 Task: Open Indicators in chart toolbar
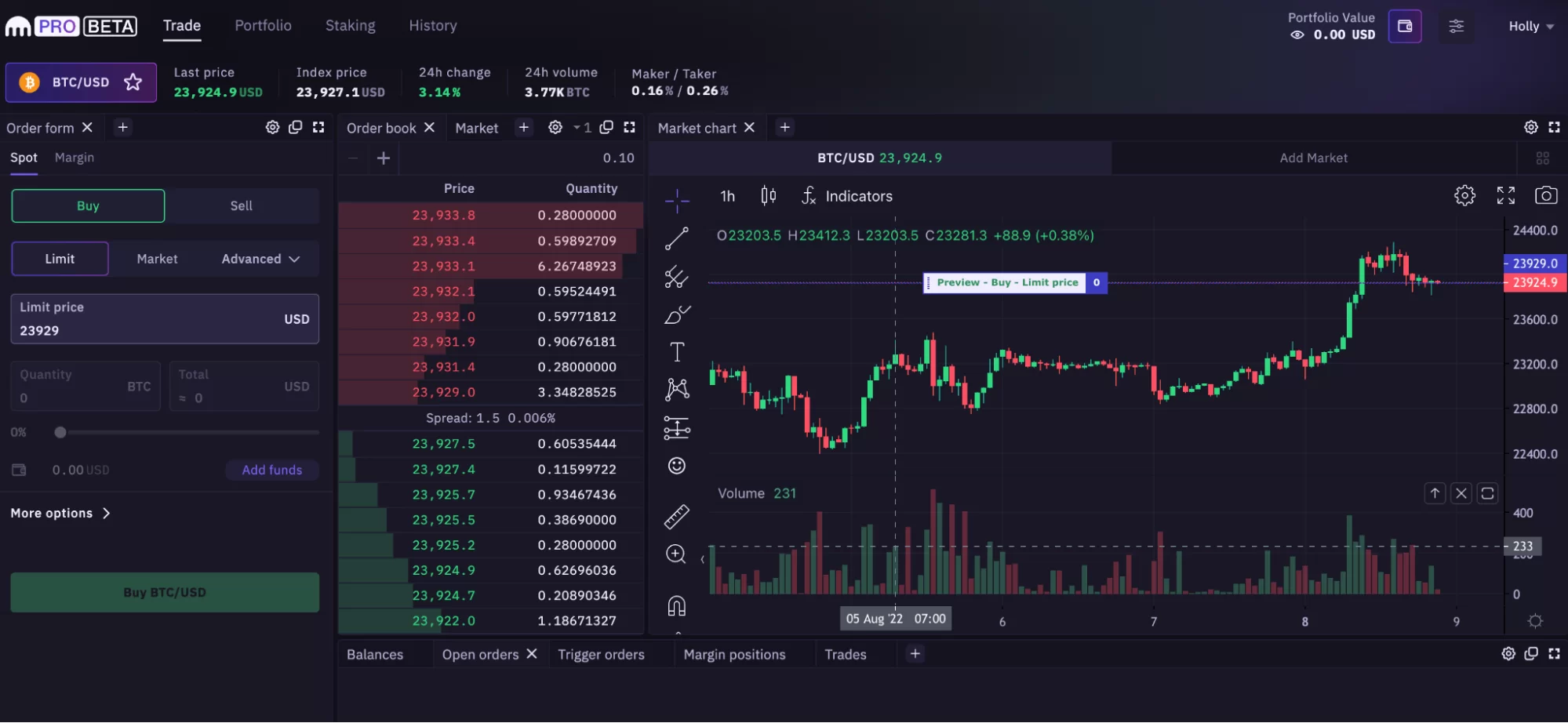click(x=847, y=196)
